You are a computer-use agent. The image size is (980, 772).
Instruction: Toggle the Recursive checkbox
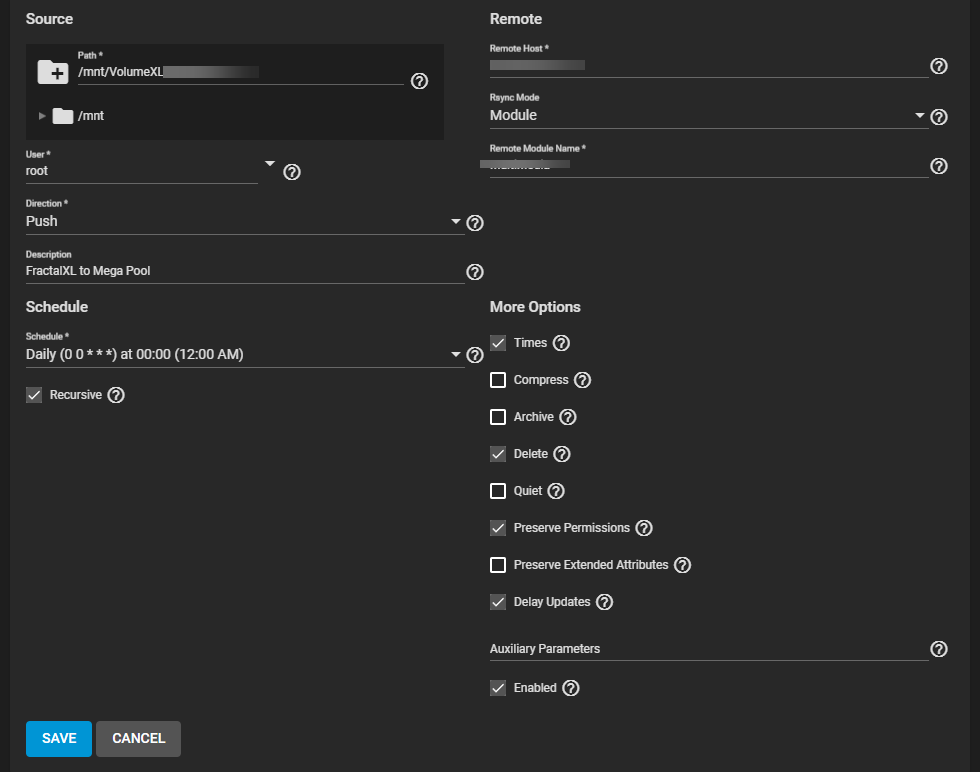click(34, 395)
